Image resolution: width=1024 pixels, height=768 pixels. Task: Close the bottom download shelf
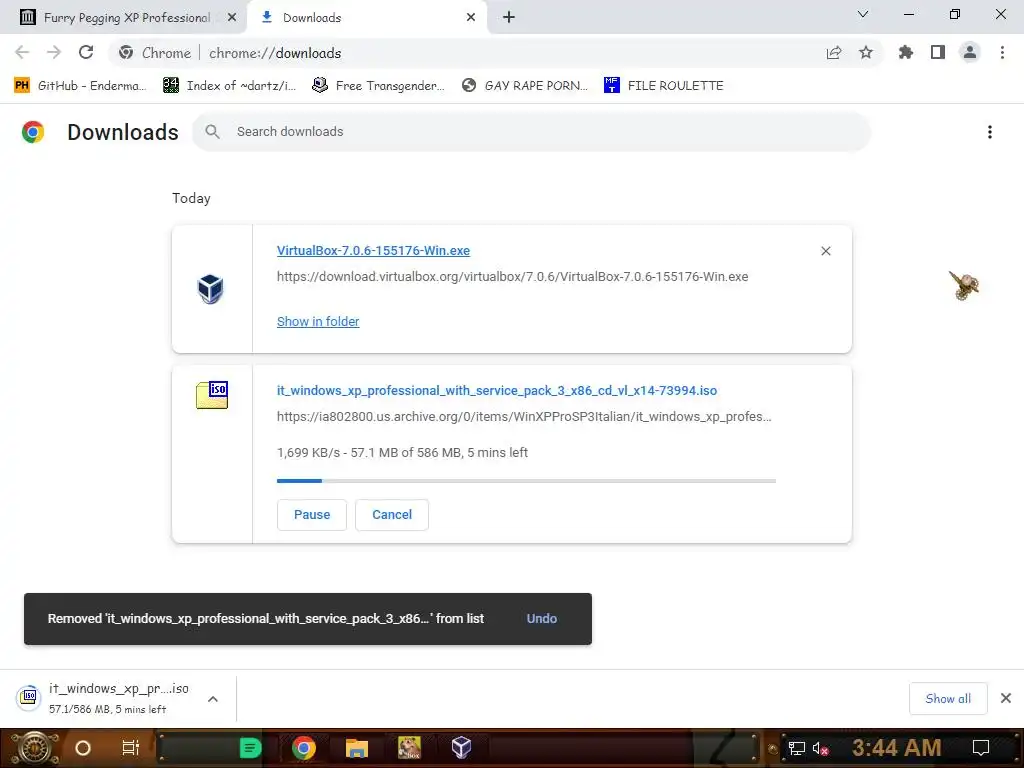1006,698
